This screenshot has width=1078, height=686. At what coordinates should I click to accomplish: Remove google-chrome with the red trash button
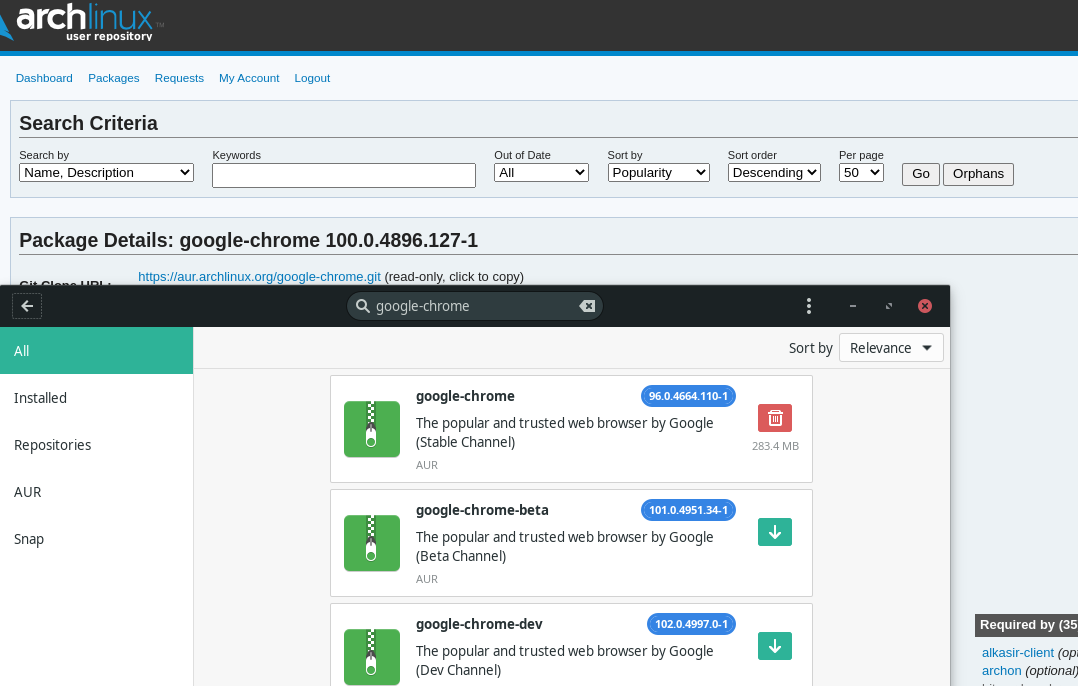tap(774, 418)
